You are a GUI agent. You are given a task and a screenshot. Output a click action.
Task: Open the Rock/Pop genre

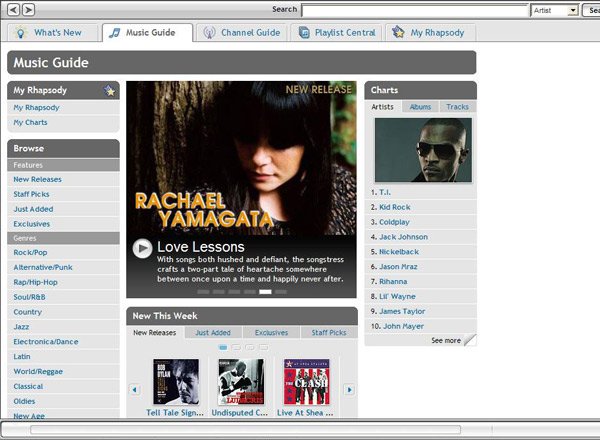tap(30, 253)
